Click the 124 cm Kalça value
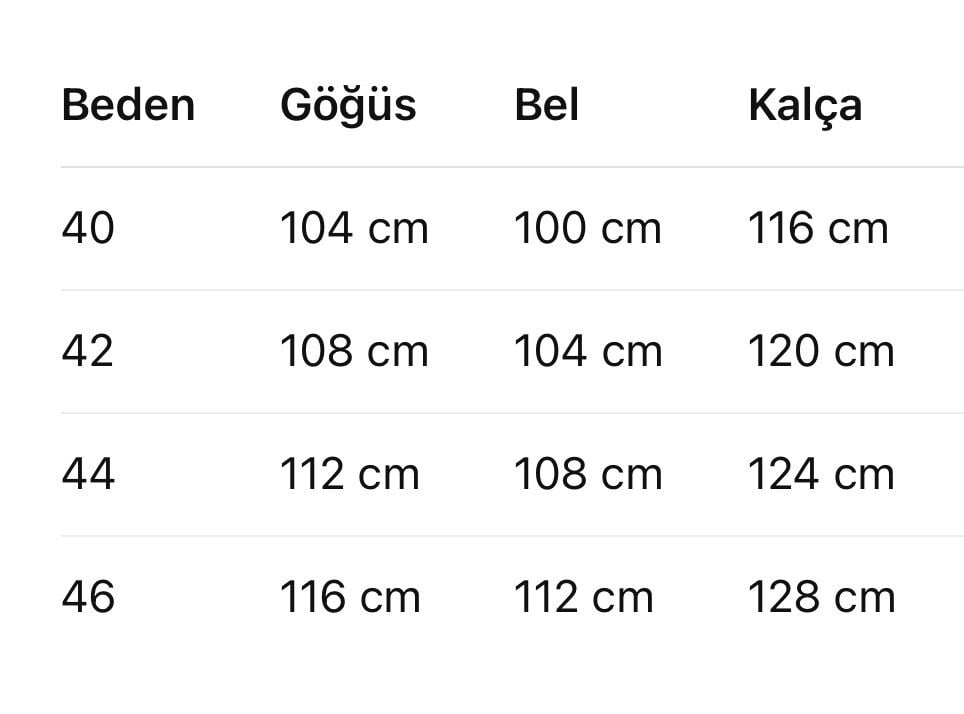The width and height of the screenshot is (964, 714). (821, 474)
